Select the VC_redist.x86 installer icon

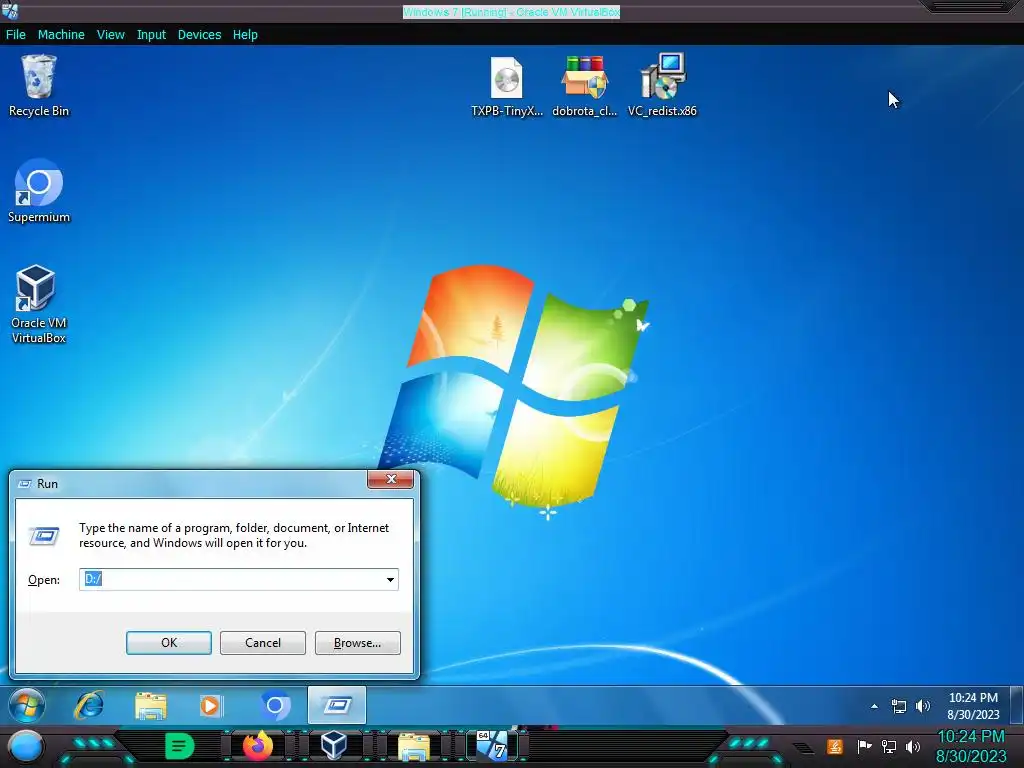[x=662, y=86]
